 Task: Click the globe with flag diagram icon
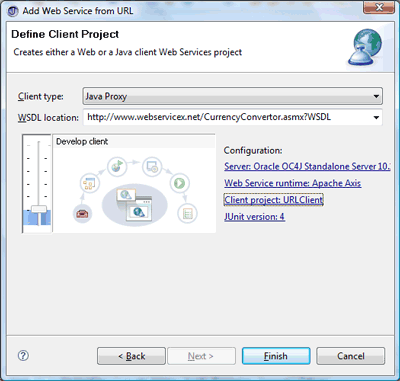pyautogui.click(x=117, y=166)
